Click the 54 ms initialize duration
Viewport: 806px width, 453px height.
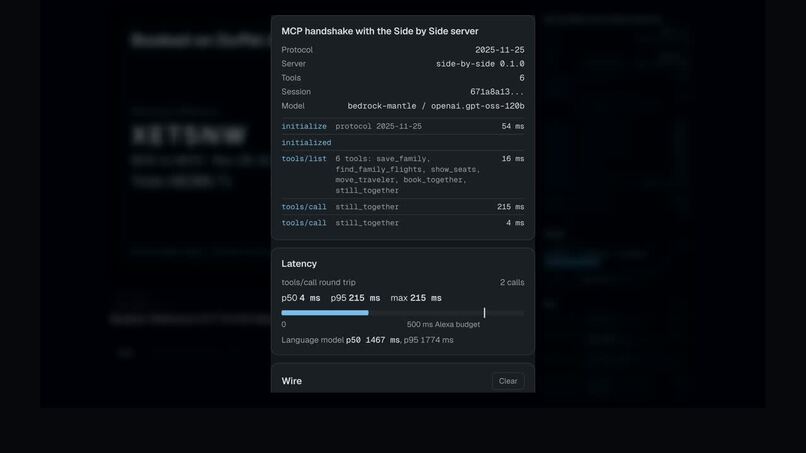coord(513,126)
